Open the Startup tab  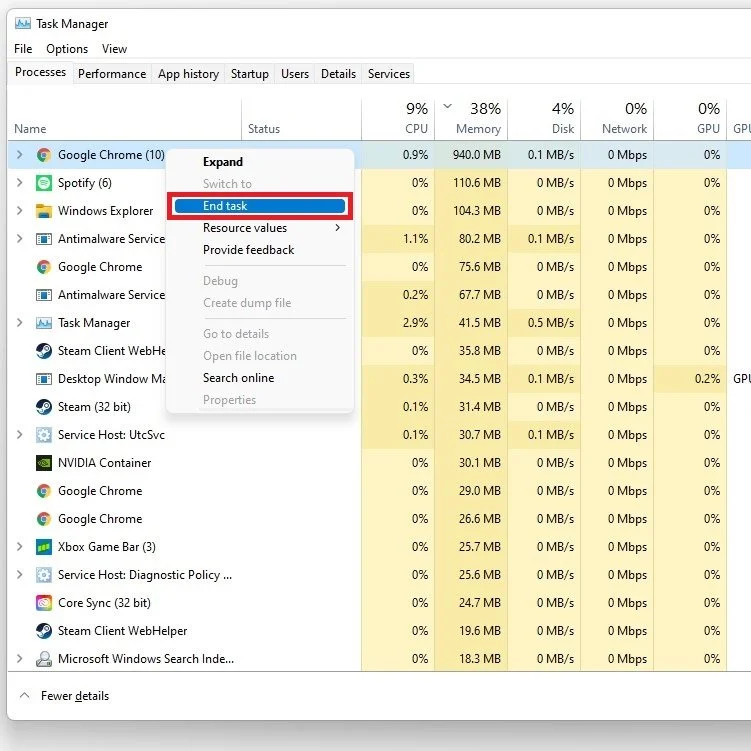tap(250, 74)
